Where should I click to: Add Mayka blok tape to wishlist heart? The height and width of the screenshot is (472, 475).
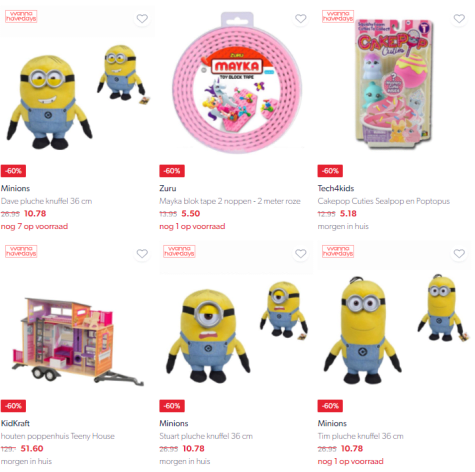pyautogui.click(x=301, y=19)
